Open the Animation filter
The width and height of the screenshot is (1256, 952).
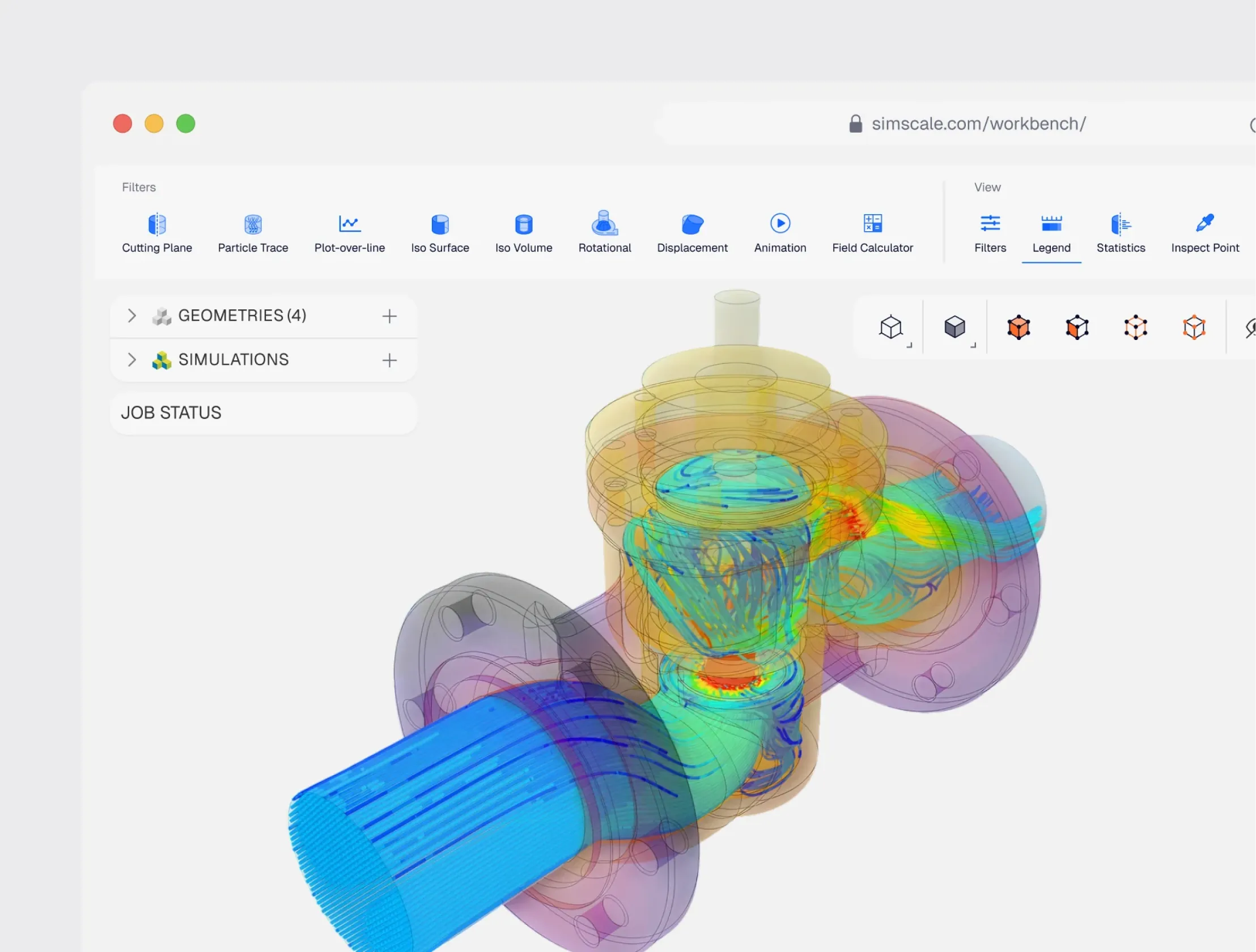(x=780, y=233)
